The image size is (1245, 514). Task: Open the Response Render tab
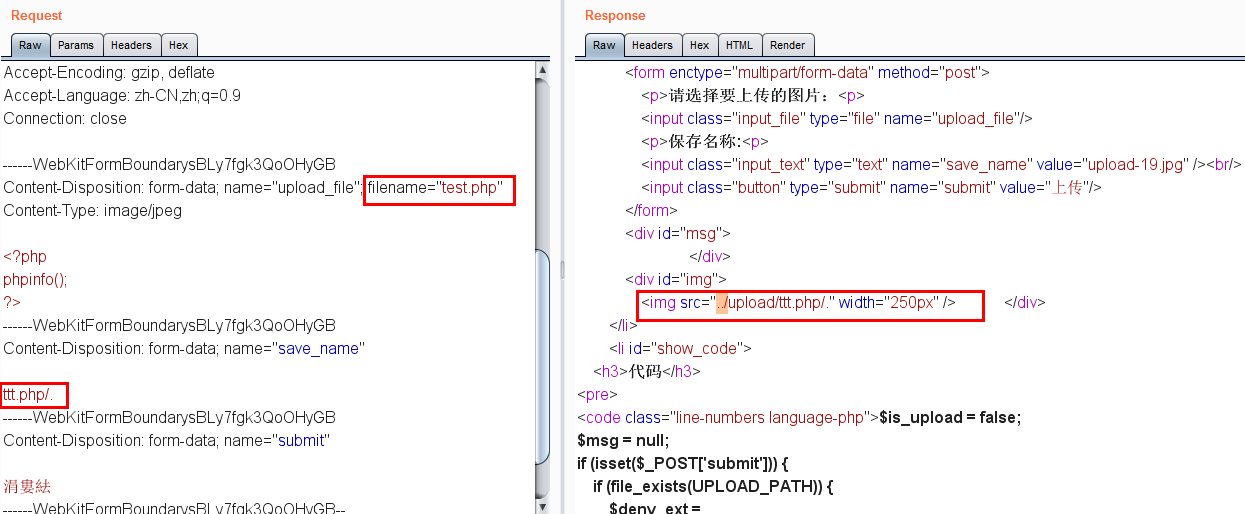(788, 45)
